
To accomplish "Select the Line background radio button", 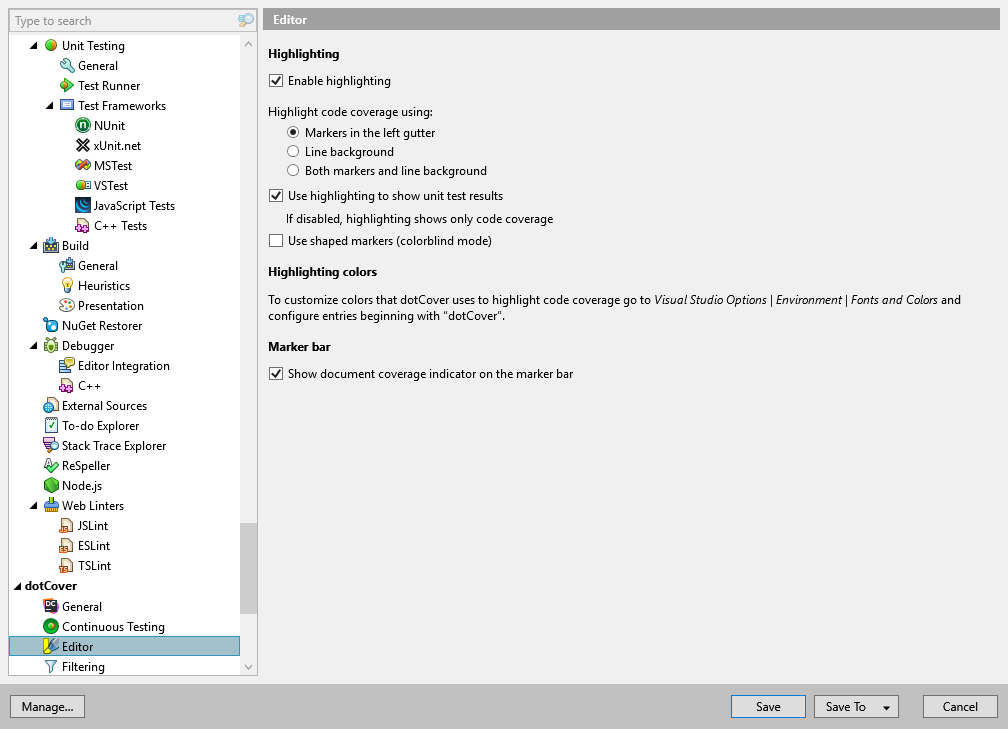I will [x=293, y=152].
